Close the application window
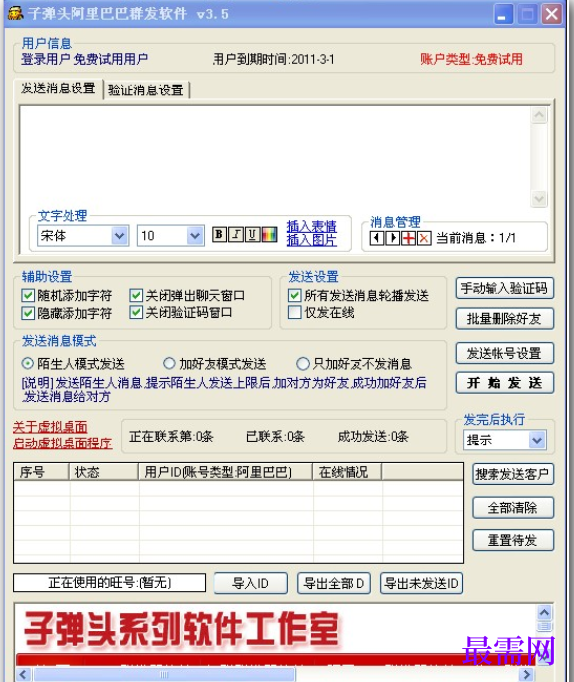 click(551, 14)
